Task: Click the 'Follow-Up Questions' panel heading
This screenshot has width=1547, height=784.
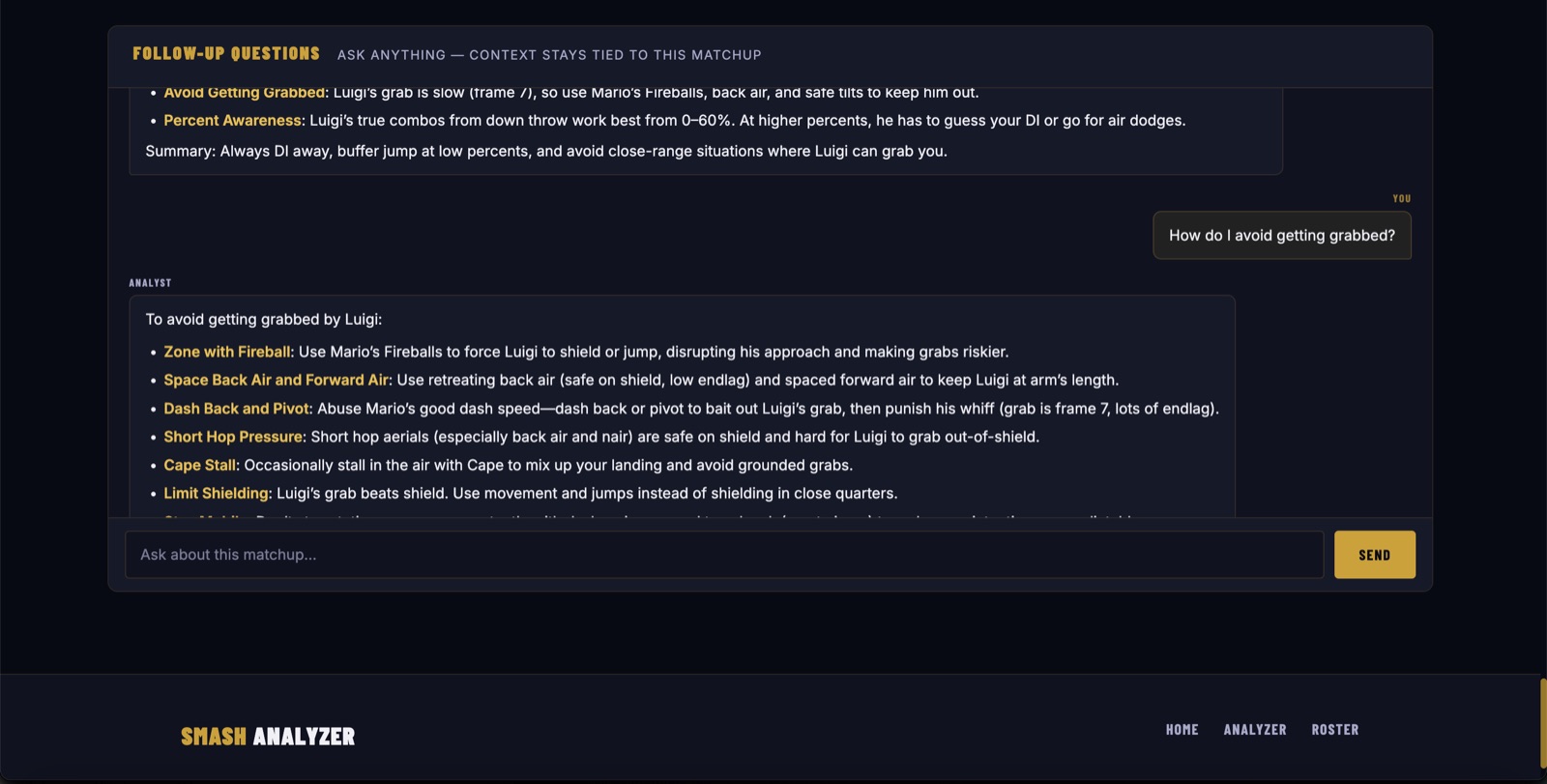Action: [226, 54]
